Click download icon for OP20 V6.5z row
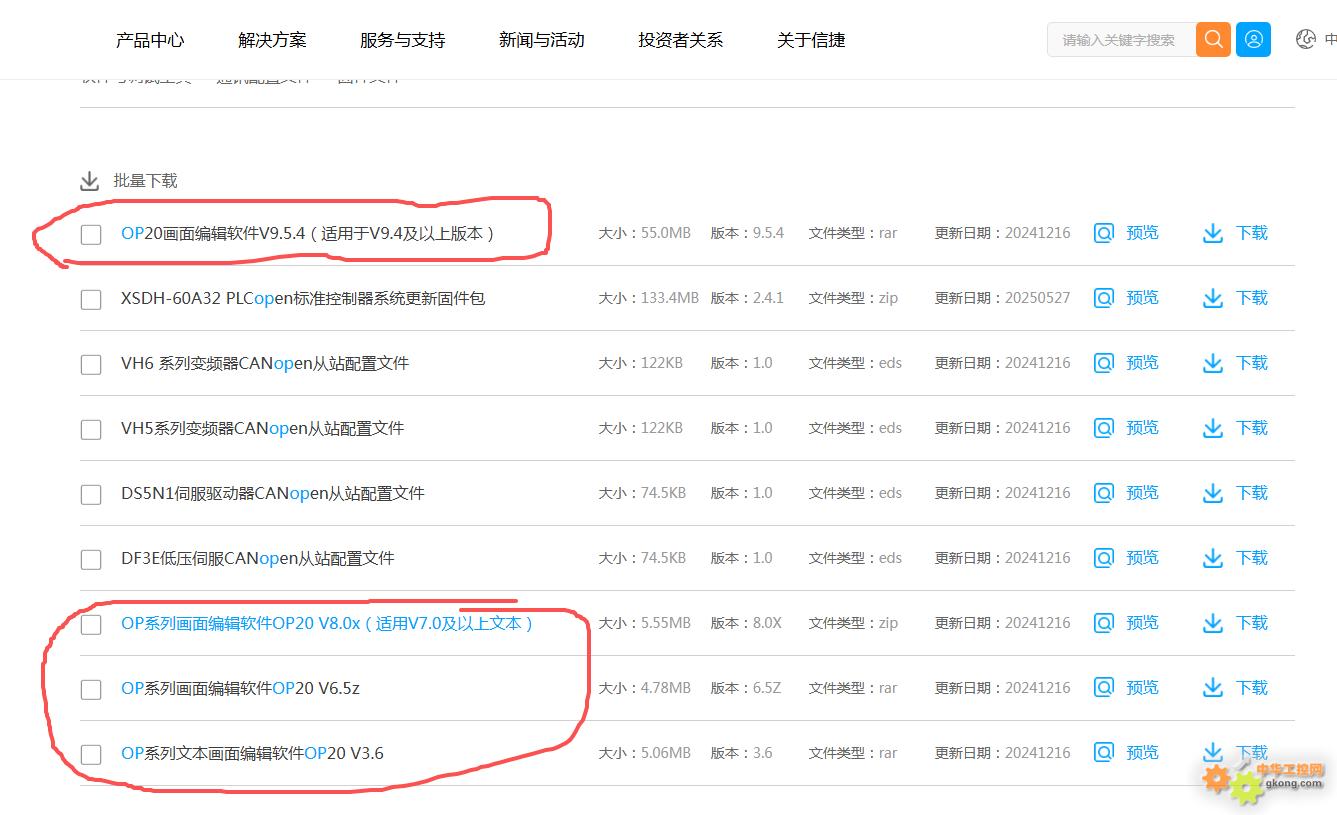The width and height of the screenshot is (1337, 815). point(1213,688)
